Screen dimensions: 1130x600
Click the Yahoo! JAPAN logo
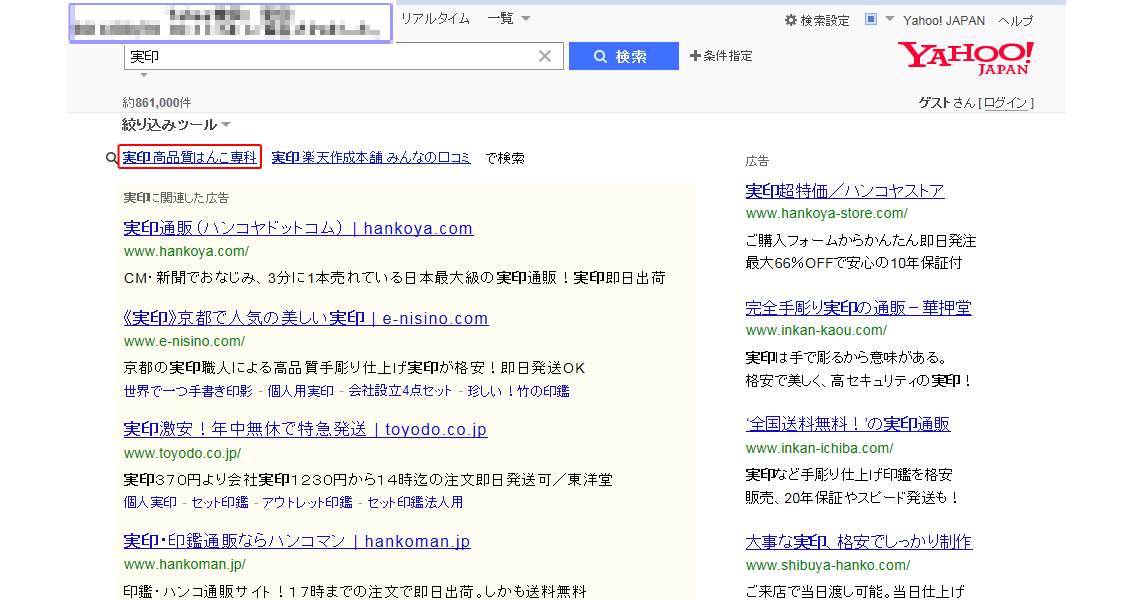coord(966,58)
